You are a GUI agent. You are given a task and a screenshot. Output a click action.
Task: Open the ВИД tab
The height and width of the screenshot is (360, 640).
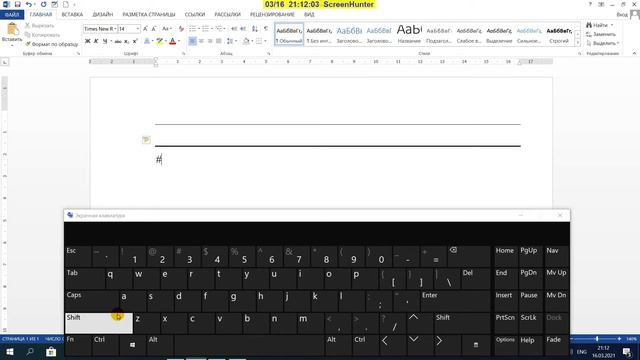coord(309,15)
